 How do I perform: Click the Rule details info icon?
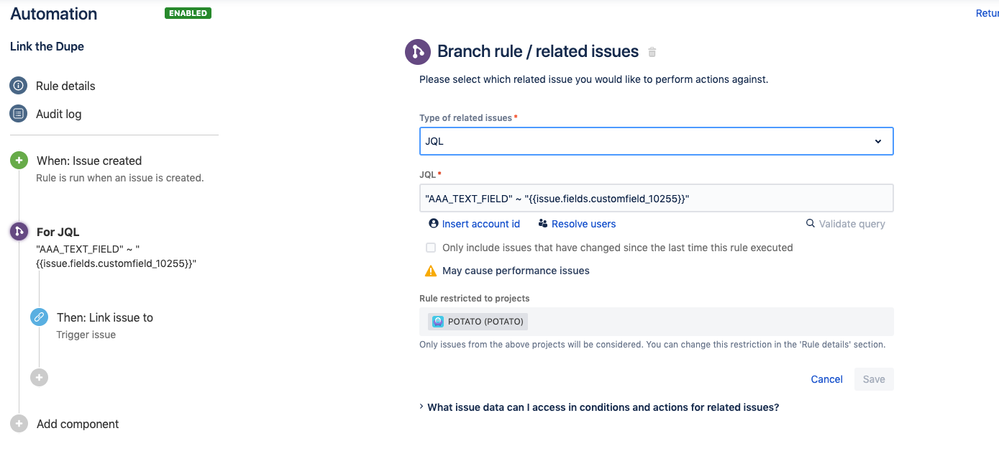click(18, 86)
